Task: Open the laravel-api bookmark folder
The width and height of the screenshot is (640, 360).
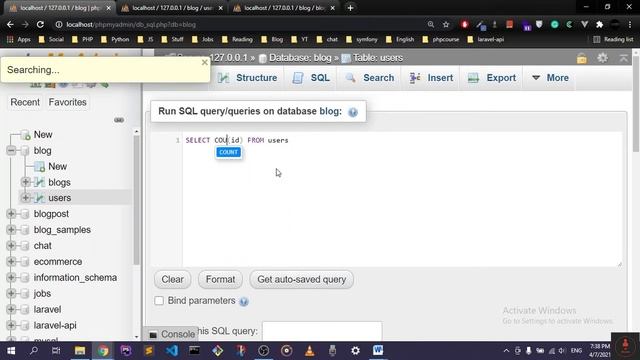Action: (486, 39)
